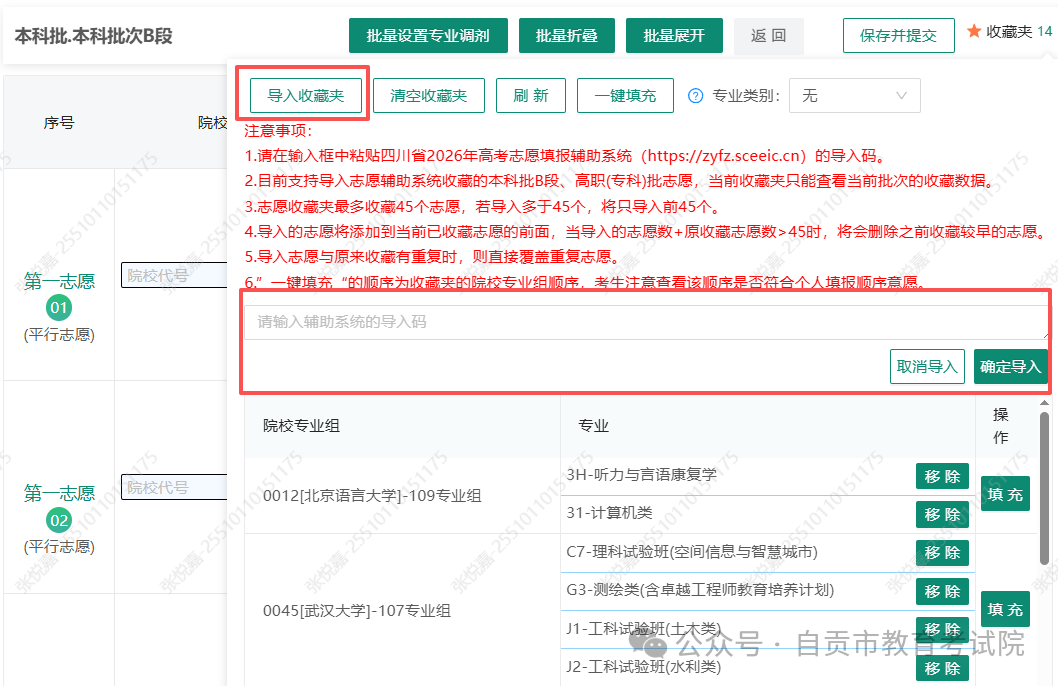Viewport: 1058px width, 686px height.
Task: Click 院校代号 field for volunteer 01
Action: (x=174, y=275)
